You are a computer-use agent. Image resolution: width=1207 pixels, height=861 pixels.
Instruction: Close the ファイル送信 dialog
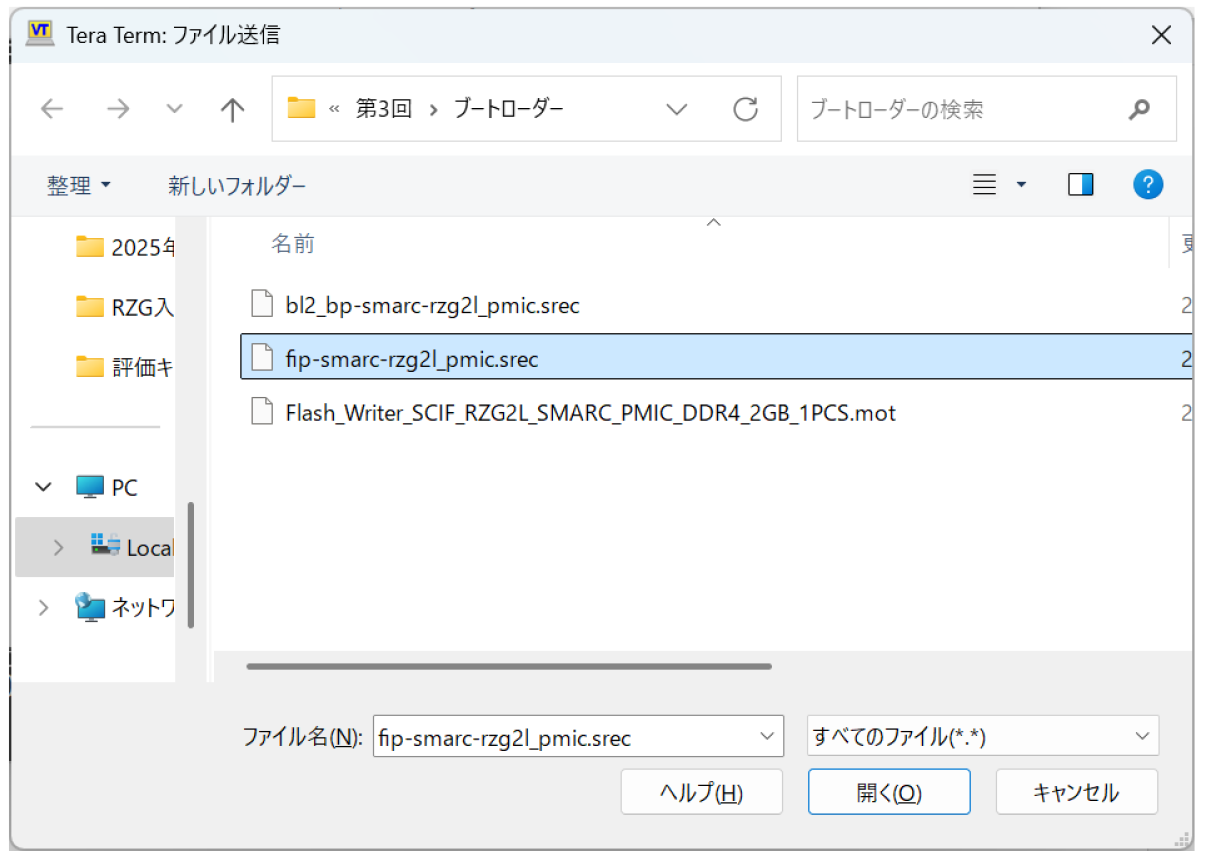pyautogui.click(x=1161, y=35)
